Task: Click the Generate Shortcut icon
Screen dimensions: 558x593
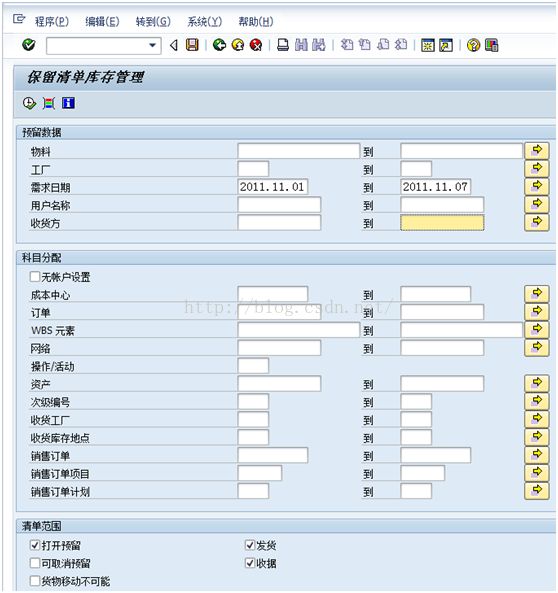Action: coord(446,45)
